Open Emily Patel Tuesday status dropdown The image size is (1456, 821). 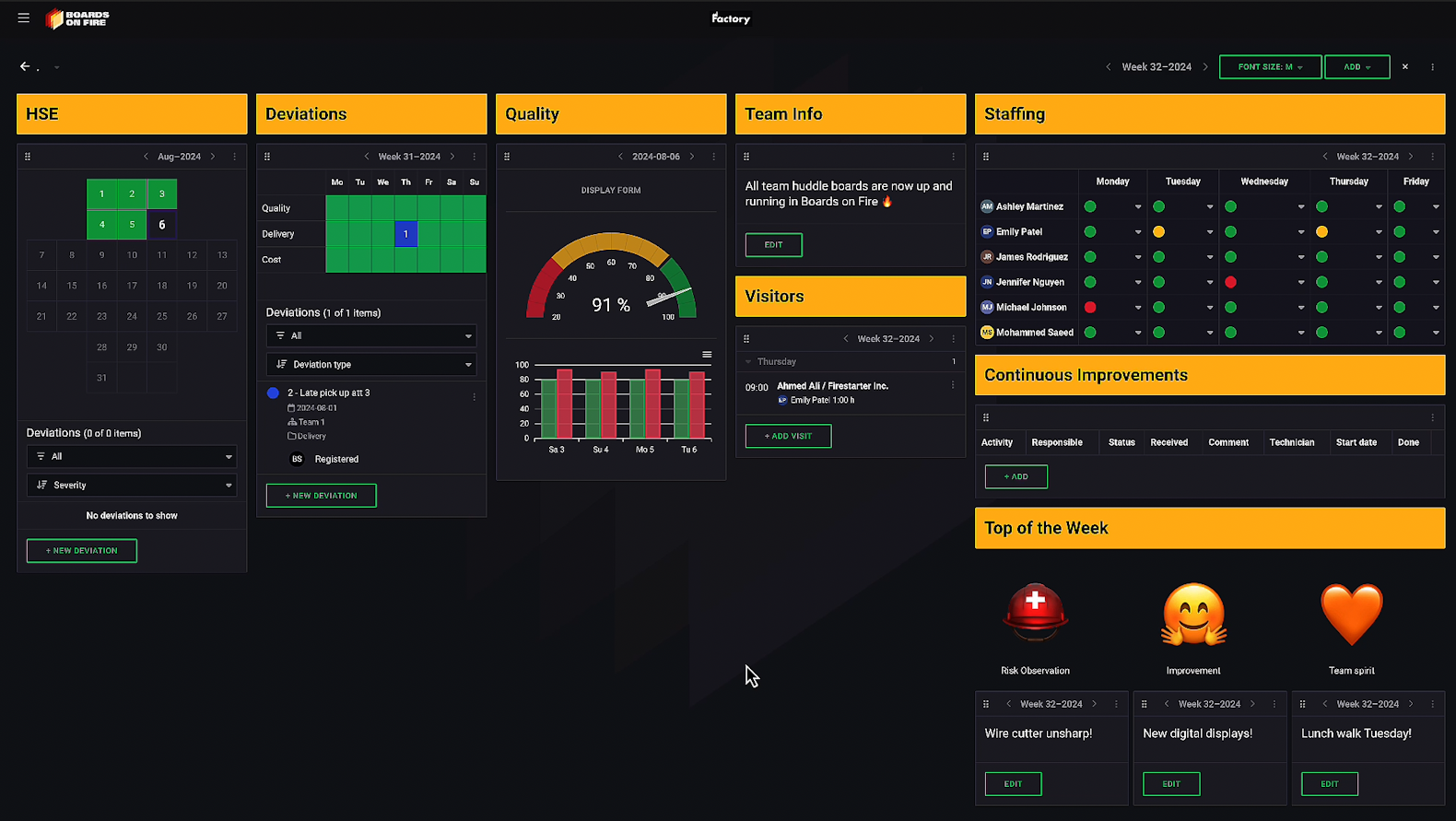[1210, 232]
